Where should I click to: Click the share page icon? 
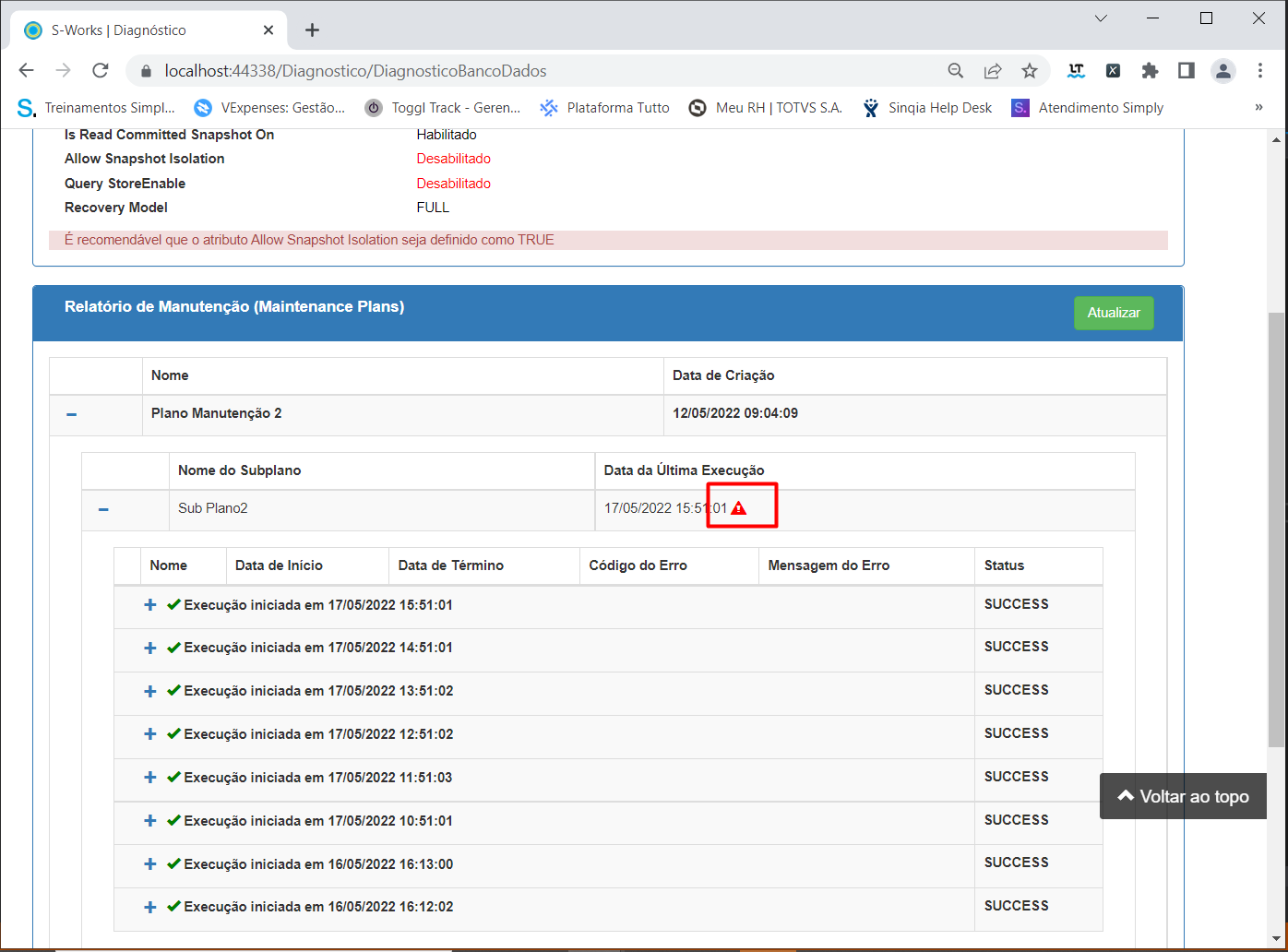(993, 71)
